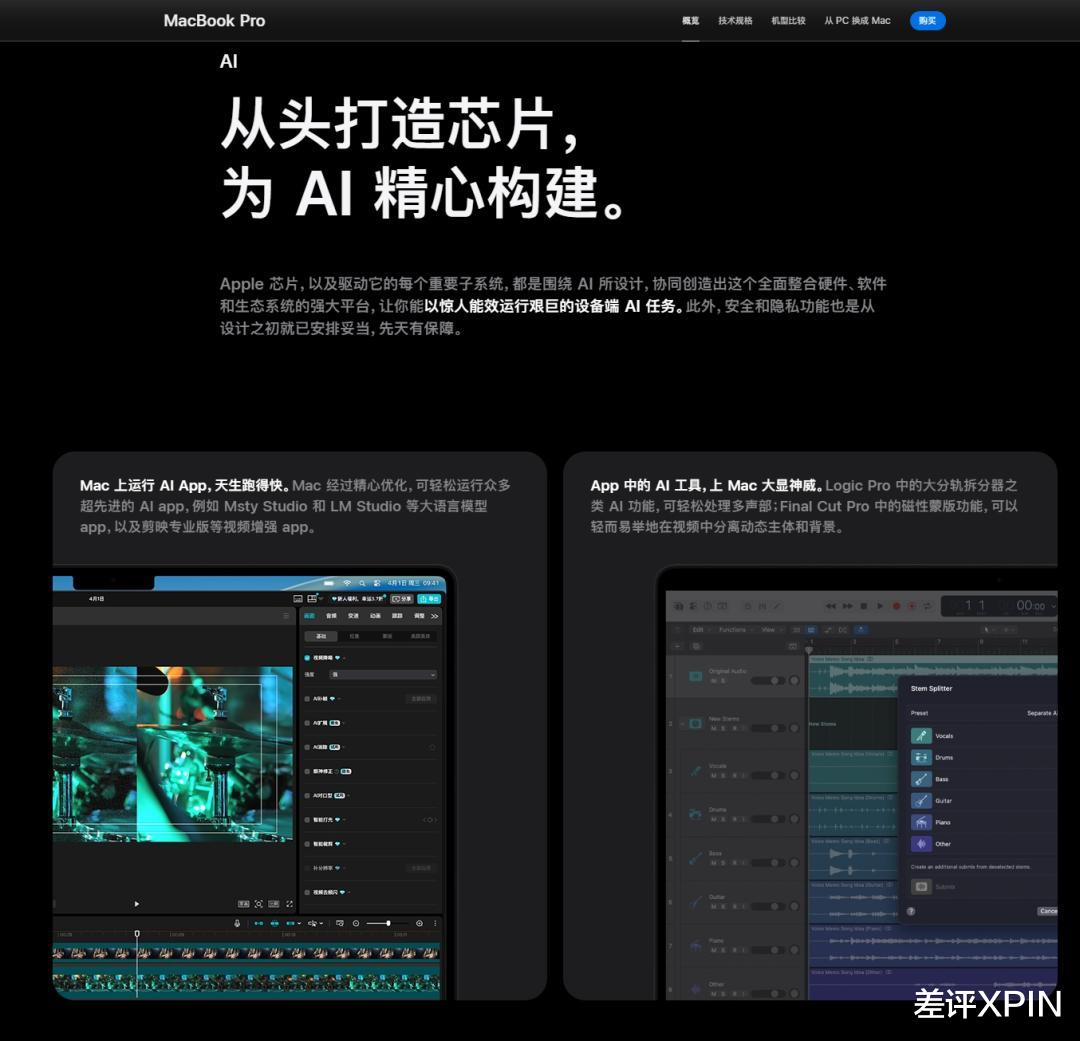Viewport: 1080px width, 1041px height.
Task: Open the 强度 dropdown in the inspector
Action: coord(383,674)
